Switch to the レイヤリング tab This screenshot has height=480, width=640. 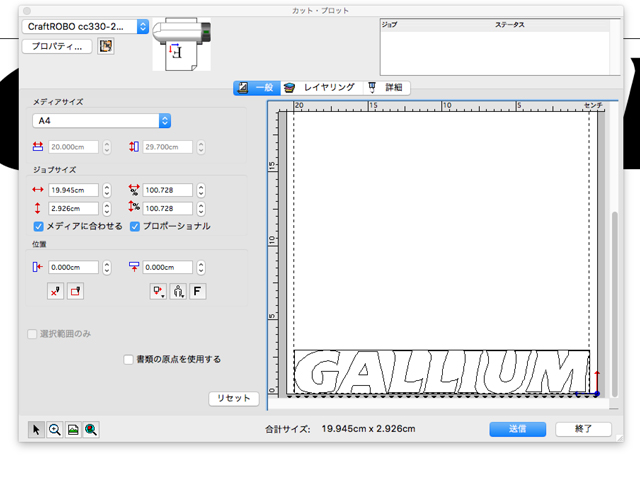tap(320, 88)
